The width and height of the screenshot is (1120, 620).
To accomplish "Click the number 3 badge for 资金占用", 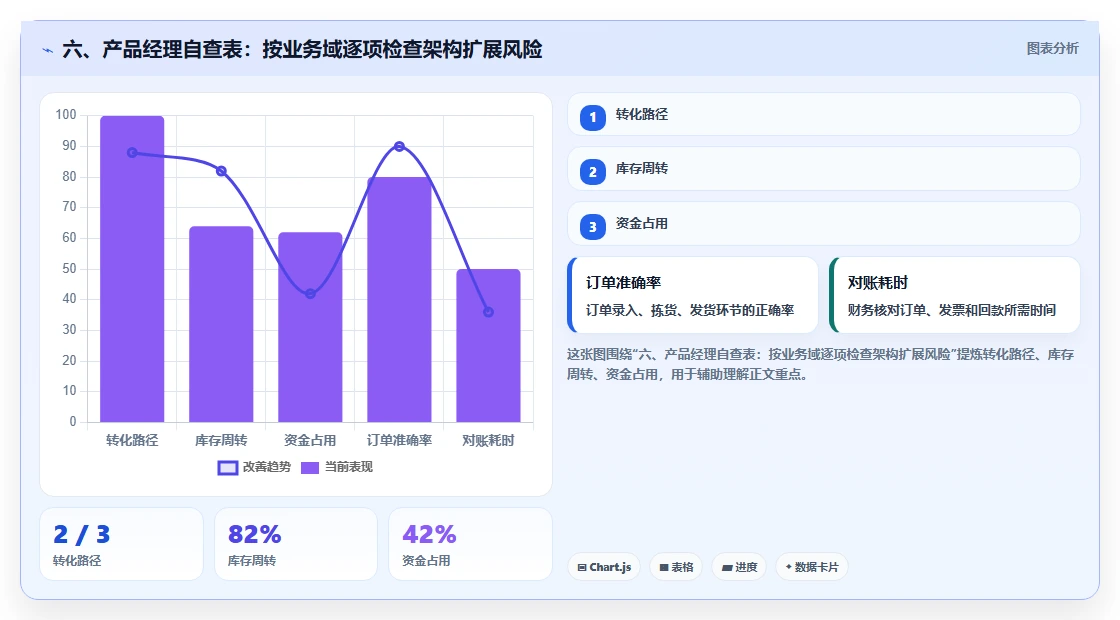I will (592, 226).
